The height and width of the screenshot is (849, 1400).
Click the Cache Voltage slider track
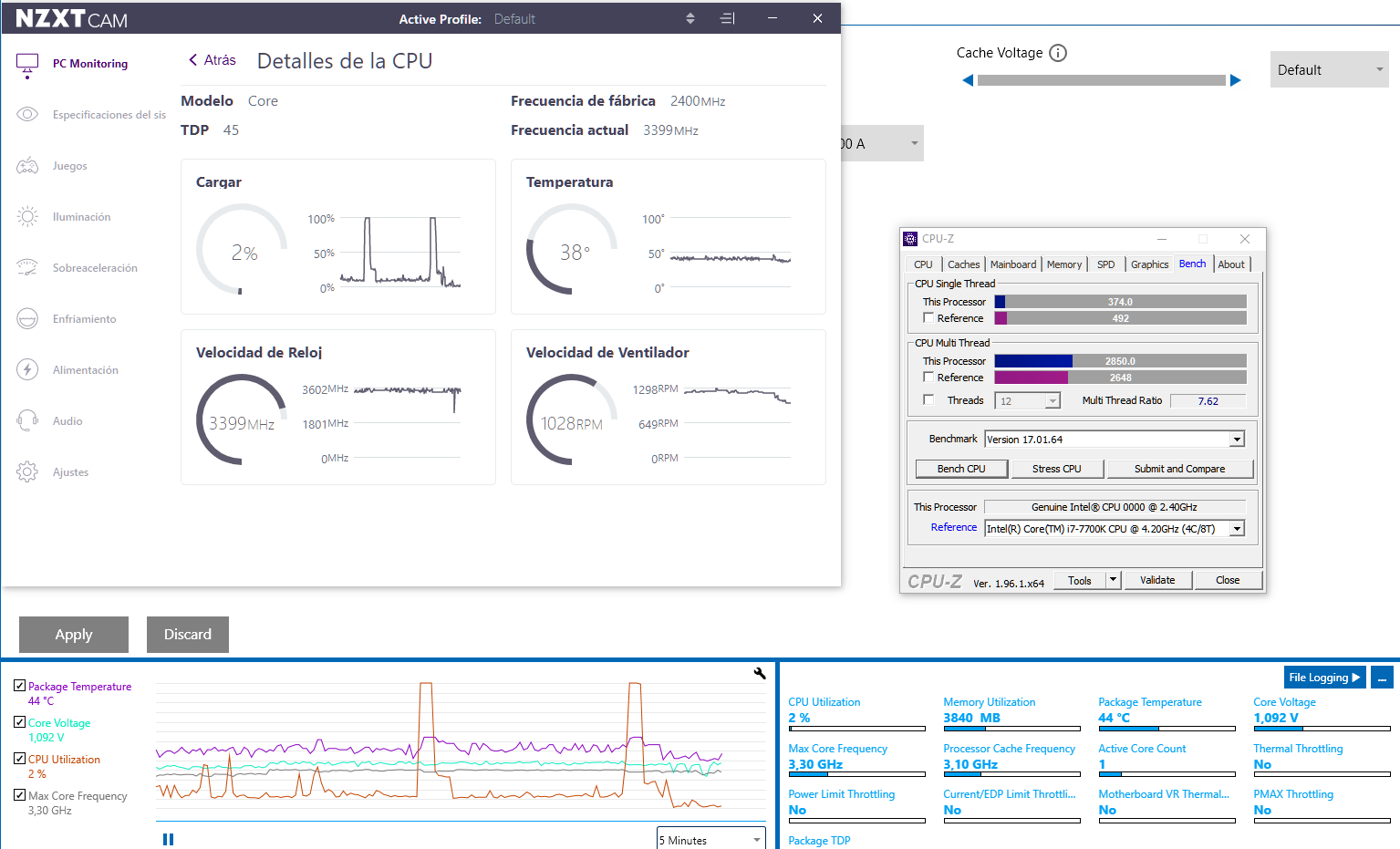[x=1101, y=80]
